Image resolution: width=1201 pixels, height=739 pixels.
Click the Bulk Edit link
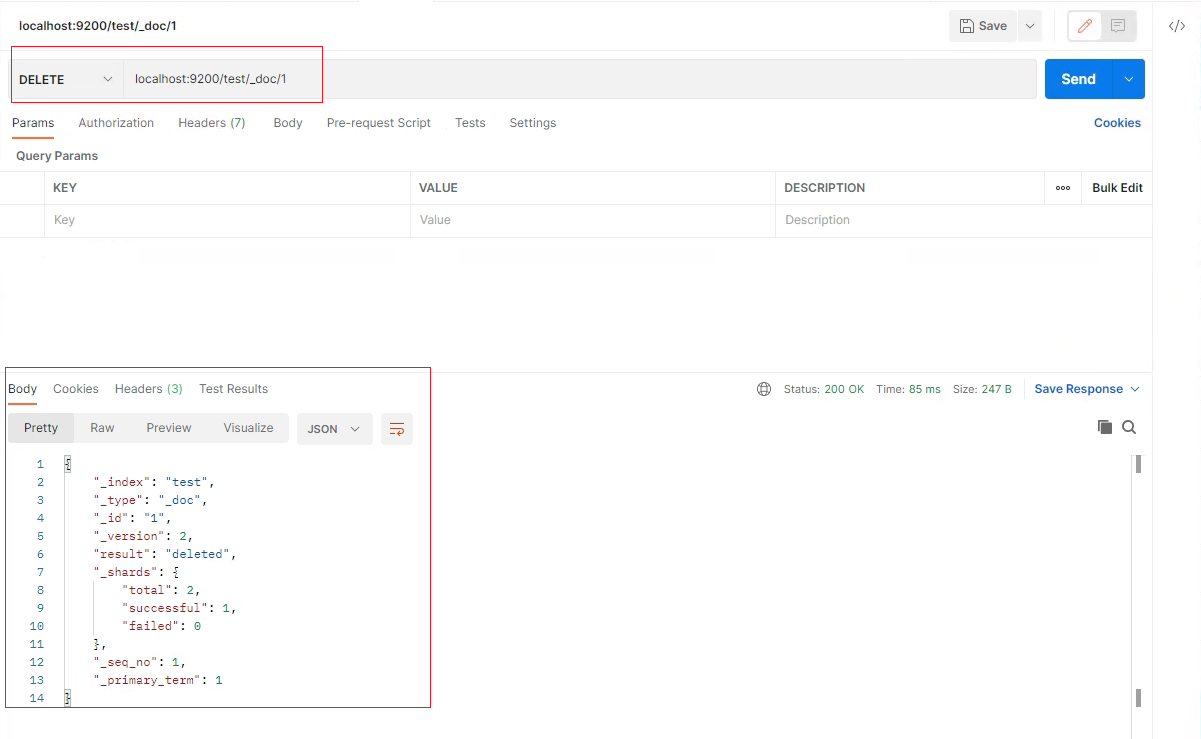(1117, 188)
